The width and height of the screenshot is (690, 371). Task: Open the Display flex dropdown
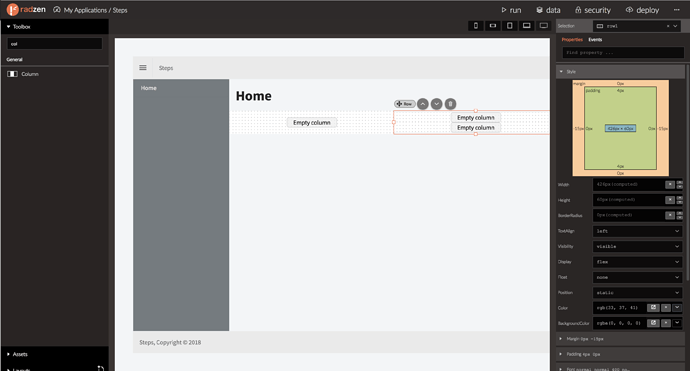tap(637, 262)
